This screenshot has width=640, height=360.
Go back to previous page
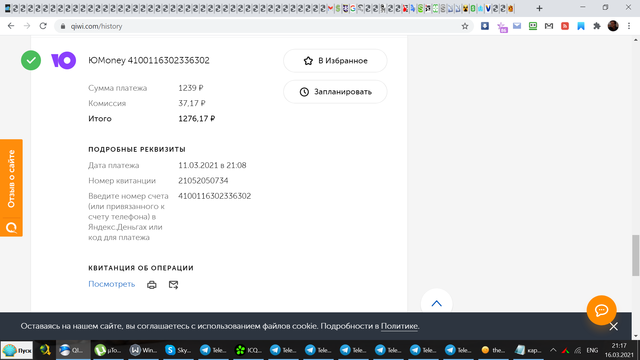(x=11, y=26)
